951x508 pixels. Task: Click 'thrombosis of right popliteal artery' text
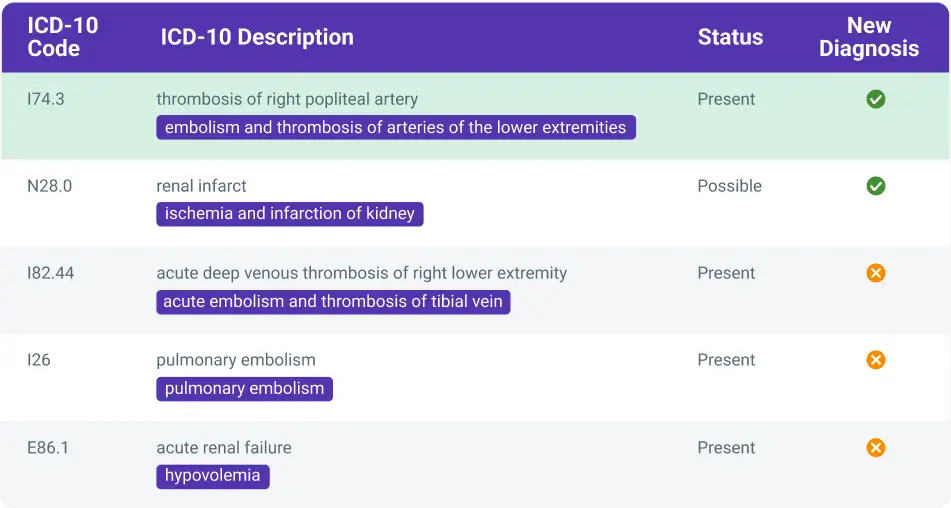pyautogui.click(x=287, y=99)
